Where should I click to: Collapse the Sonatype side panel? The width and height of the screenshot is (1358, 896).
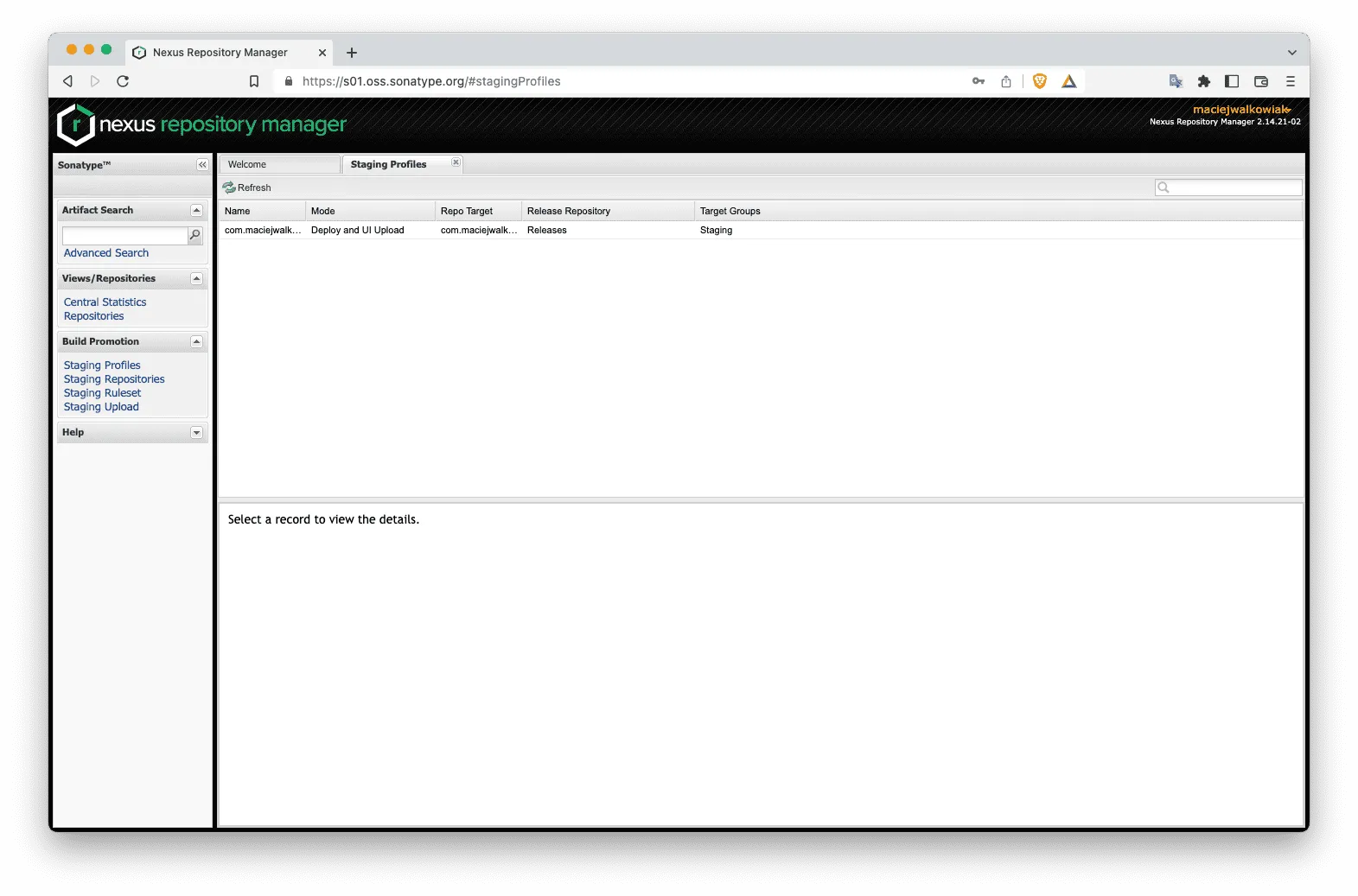tap(202, 165)
